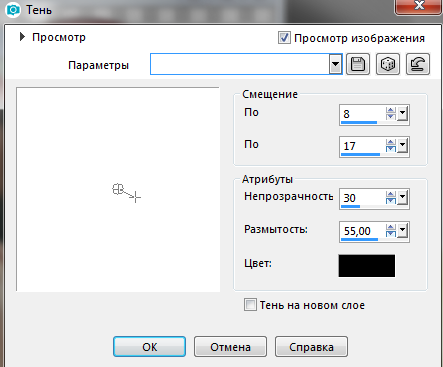
Task: Expand the Просмотр disclosure triangle
Action: point(22,37)
